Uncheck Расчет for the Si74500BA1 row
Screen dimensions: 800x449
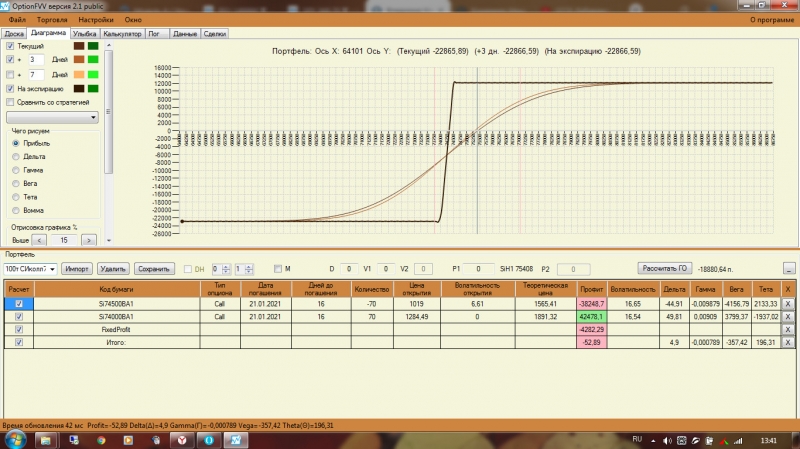[x=19, y=304]
